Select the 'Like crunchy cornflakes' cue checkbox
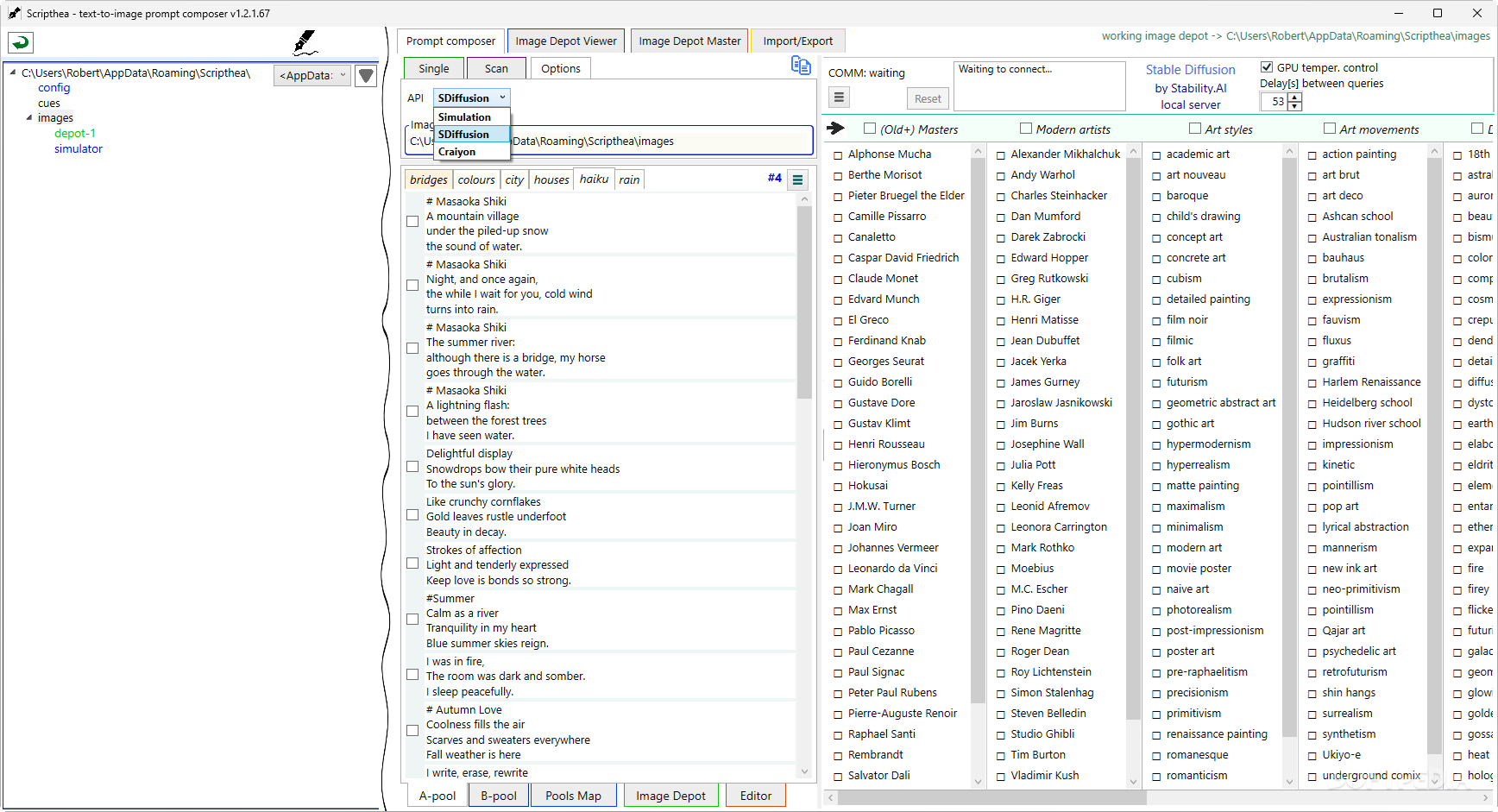 pos(412,515)
